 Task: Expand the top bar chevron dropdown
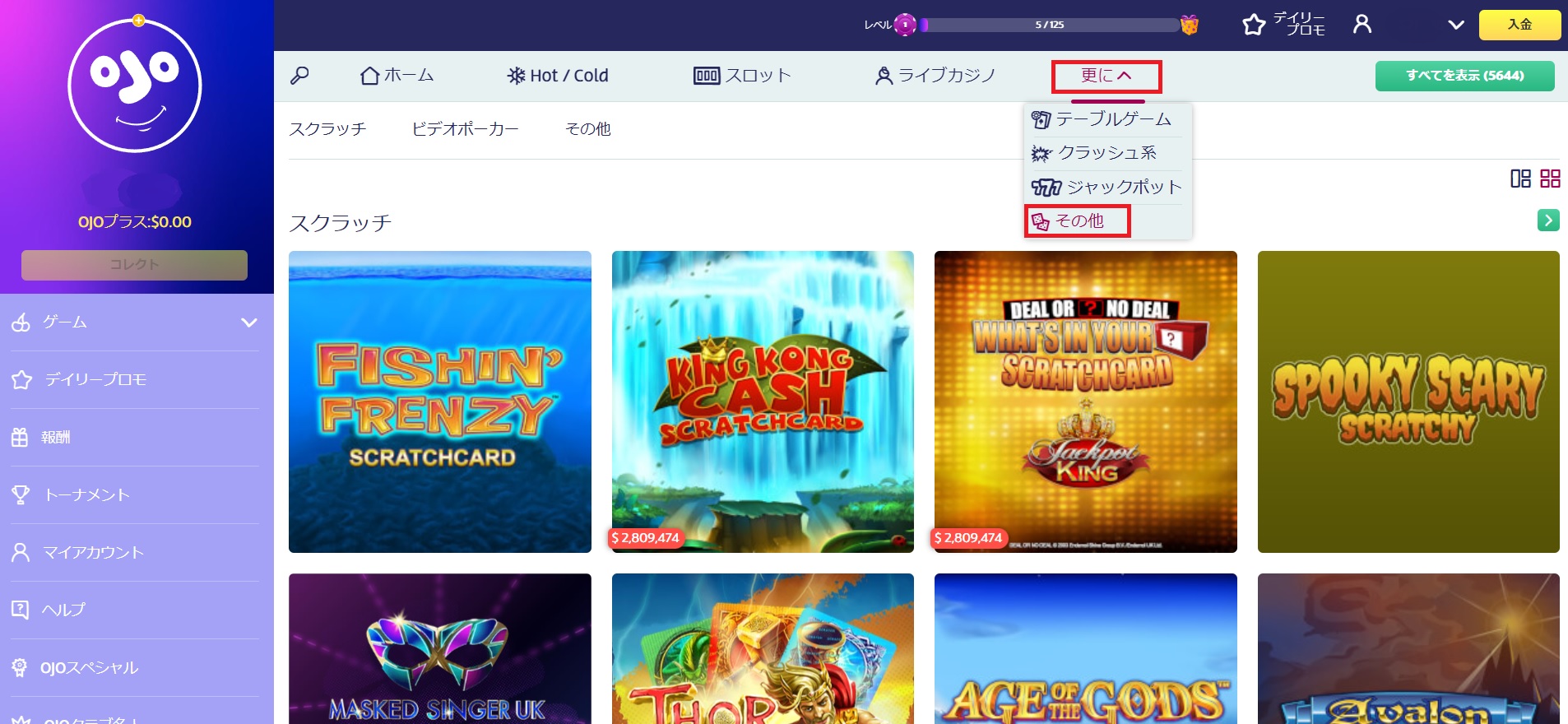tap(1456, 25)
